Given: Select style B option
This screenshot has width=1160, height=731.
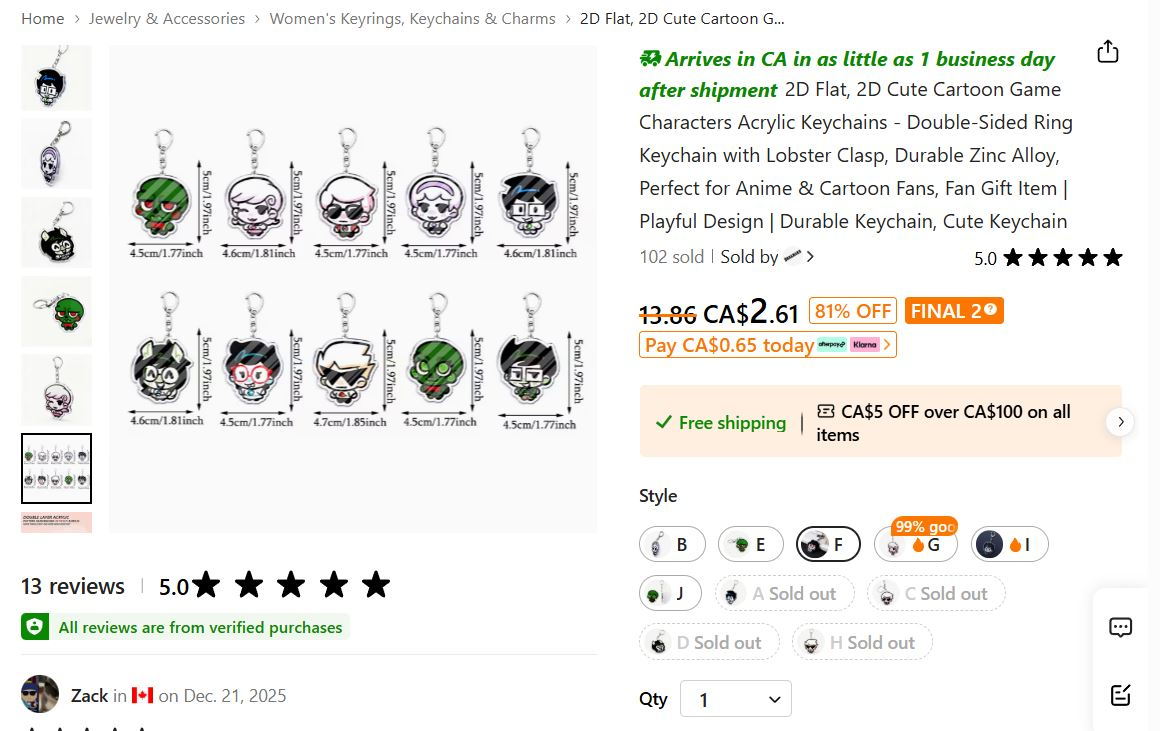Looking at the screenshot, I should click(x=672, y=545).
